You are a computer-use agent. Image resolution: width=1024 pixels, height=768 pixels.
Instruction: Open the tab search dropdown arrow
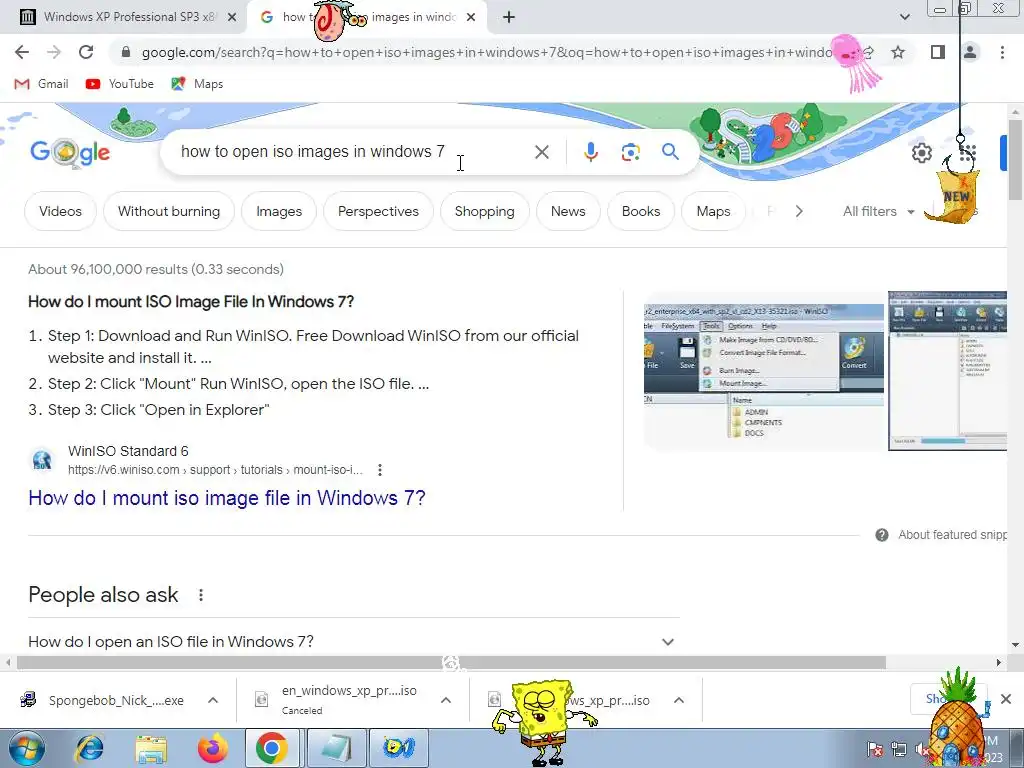point(904,17)
